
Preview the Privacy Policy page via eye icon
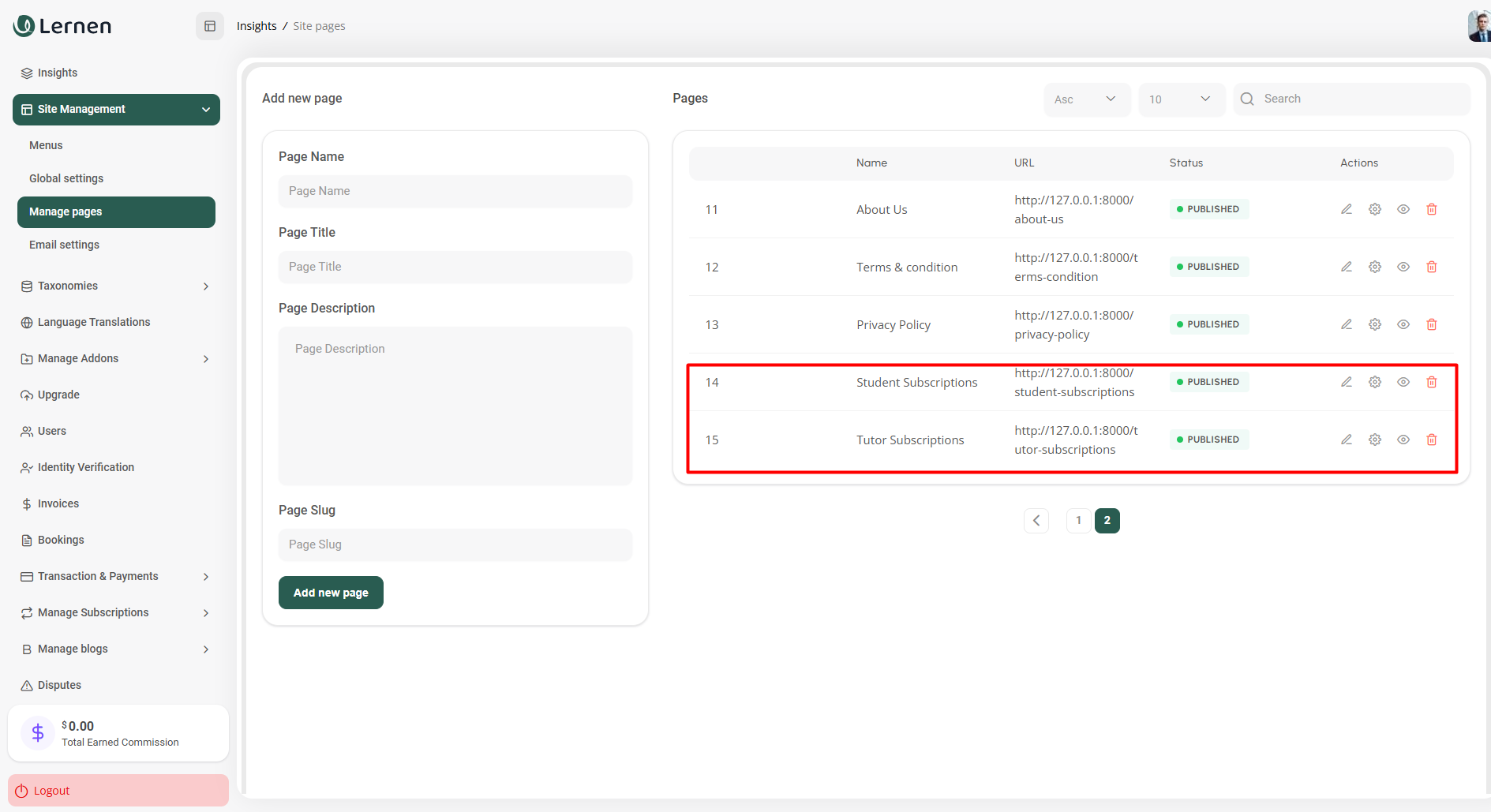coord(1403,324)
